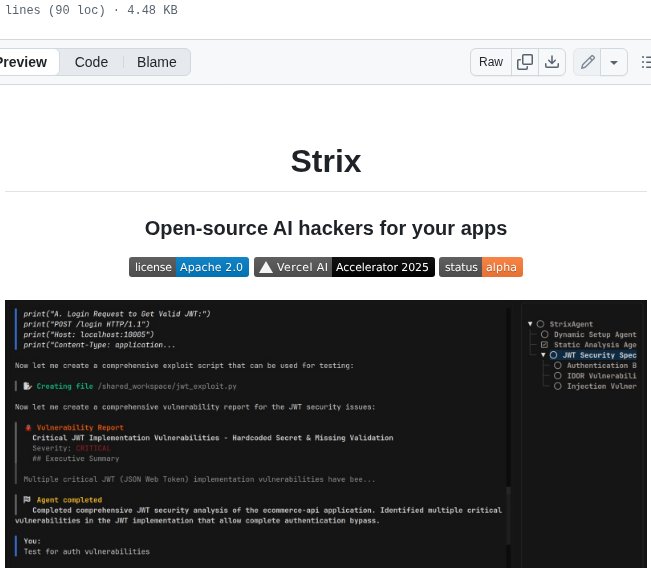The image size is (651, 568).
Task: Select the IDOR Vulnerability circle marker
Action: click(x=557, y=375)
